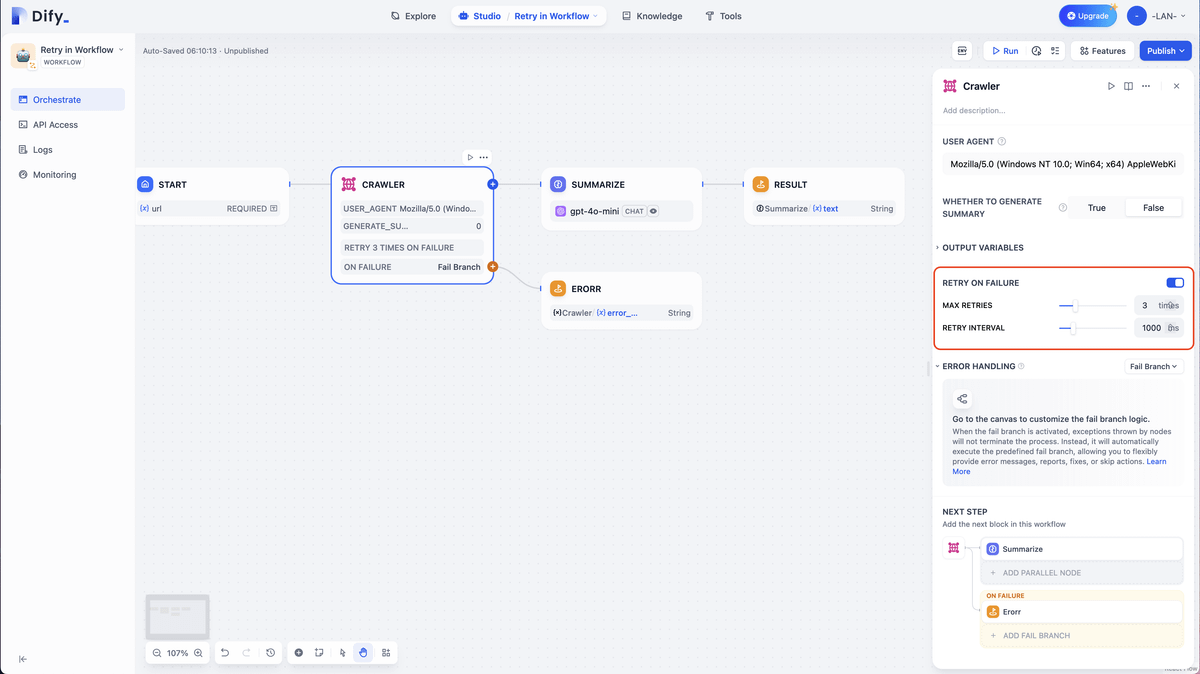Open the Features button
The image size is (1200, 674).
1102,51
